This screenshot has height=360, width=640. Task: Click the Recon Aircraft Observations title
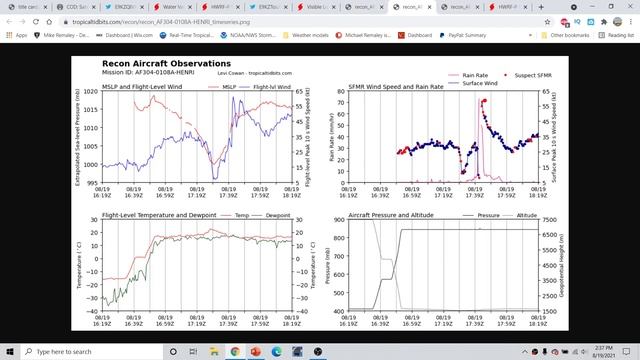click(x=166, y=63)
